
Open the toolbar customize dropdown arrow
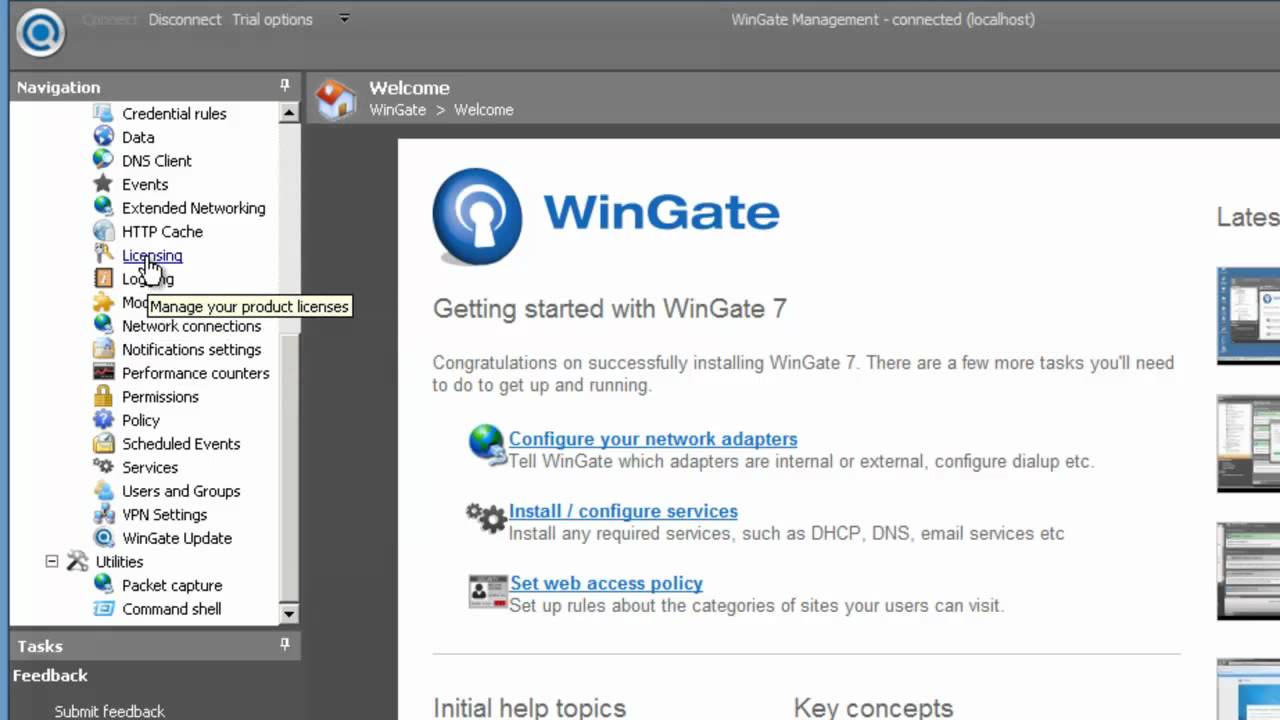point(344,19)
